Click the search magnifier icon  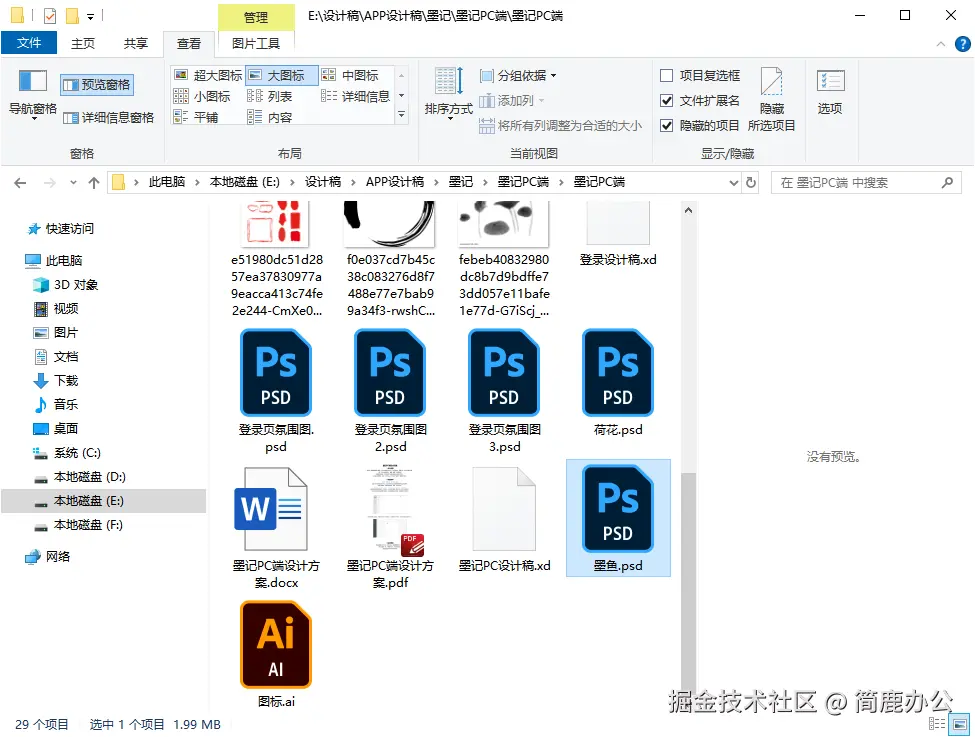(x=947, y=182)
